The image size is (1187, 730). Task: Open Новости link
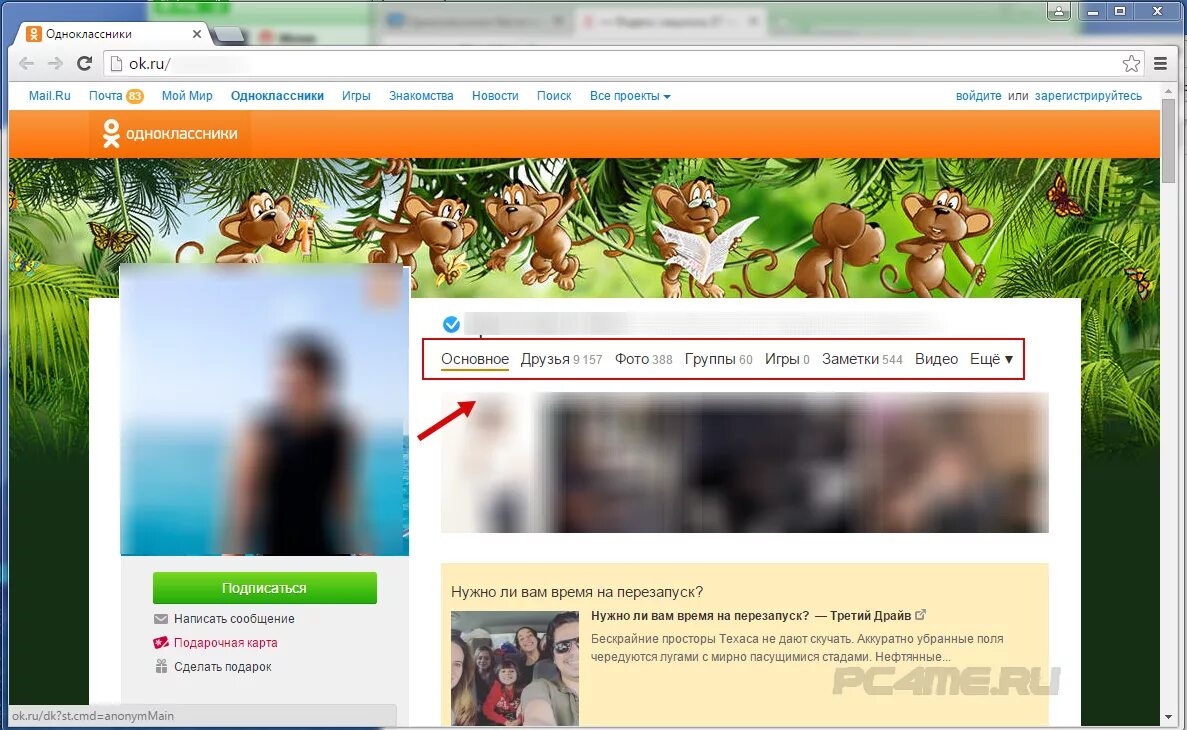495,96
